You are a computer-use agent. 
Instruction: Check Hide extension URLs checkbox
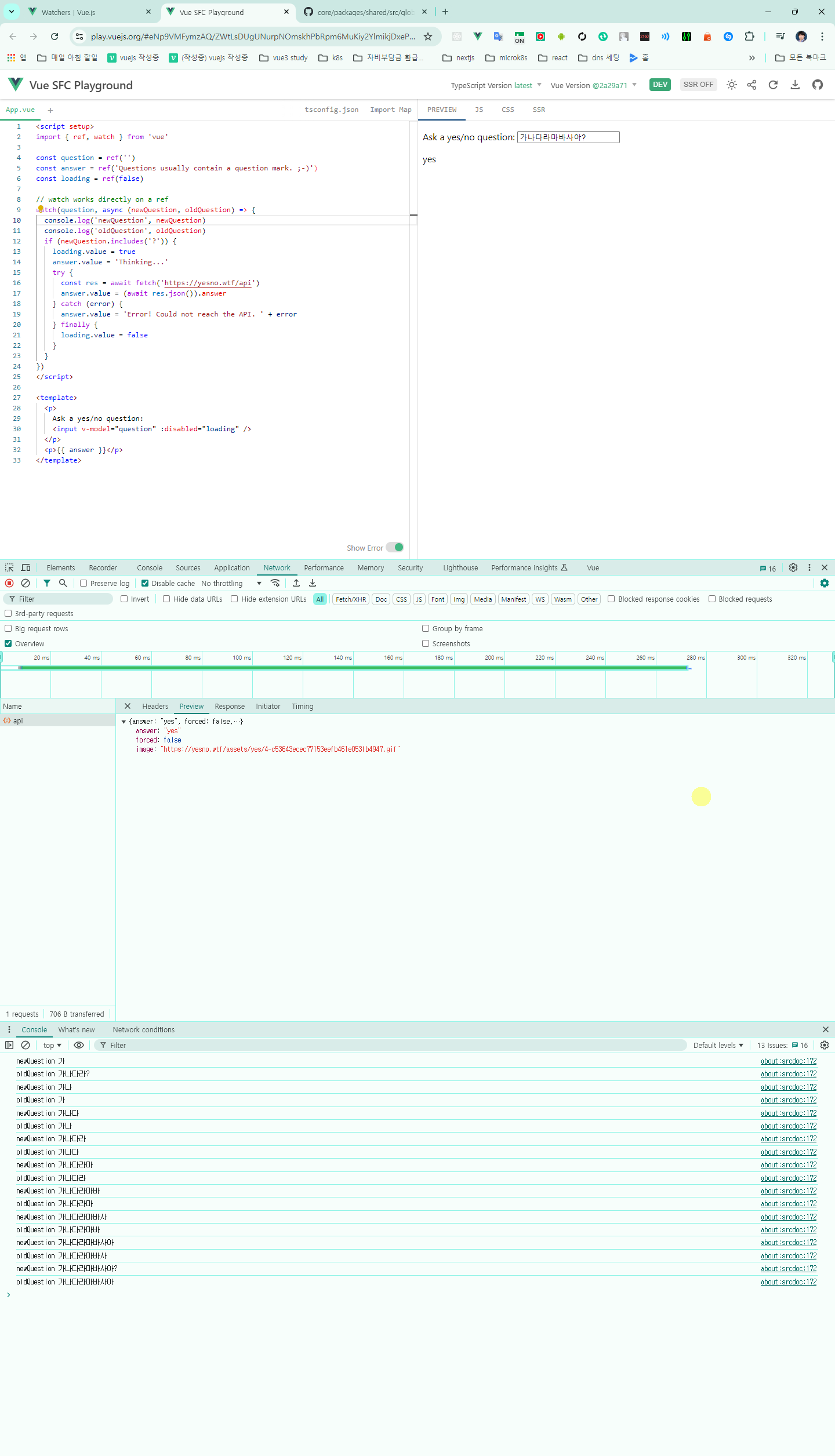coord(234,599)
